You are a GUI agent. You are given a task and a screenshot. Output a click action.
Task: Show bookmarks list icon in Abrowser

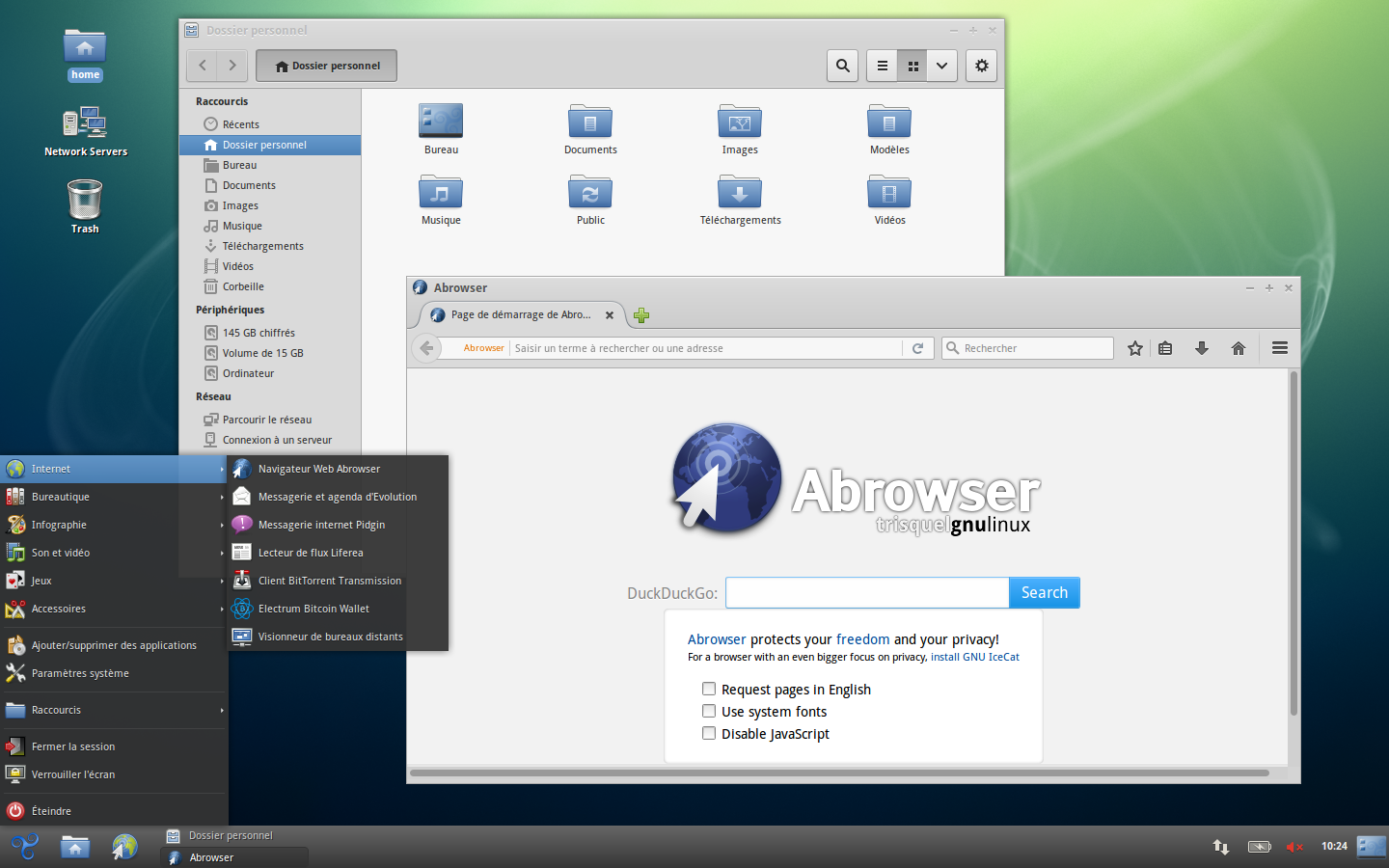click(1165, 348)
